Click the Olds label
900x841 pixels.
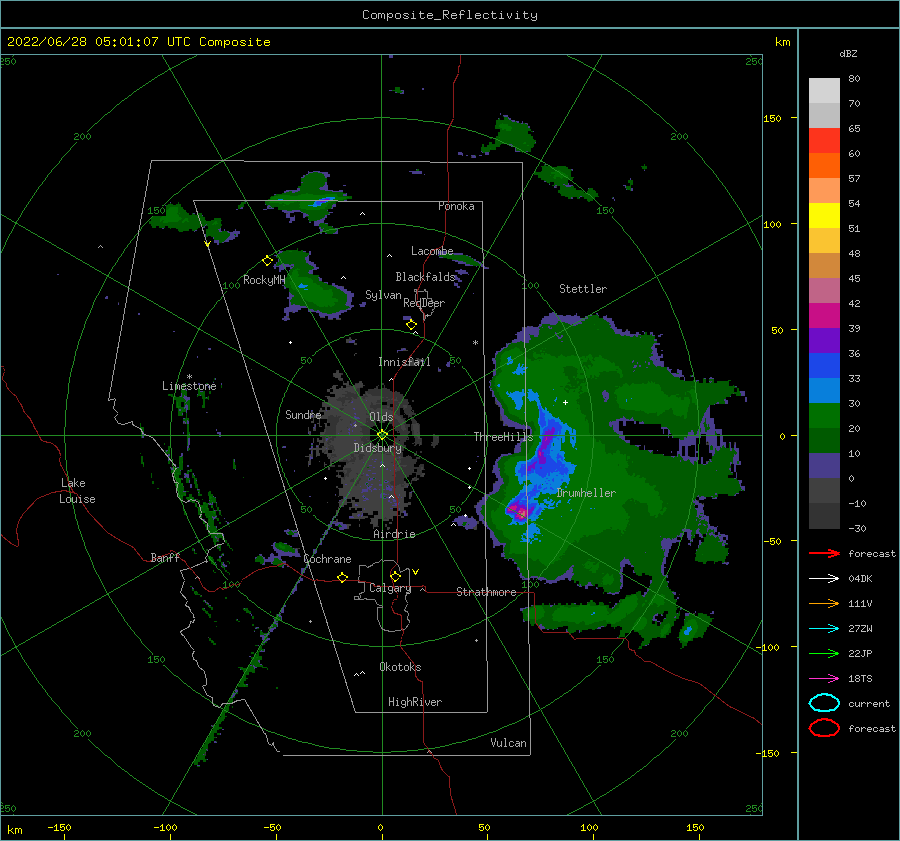381,417
